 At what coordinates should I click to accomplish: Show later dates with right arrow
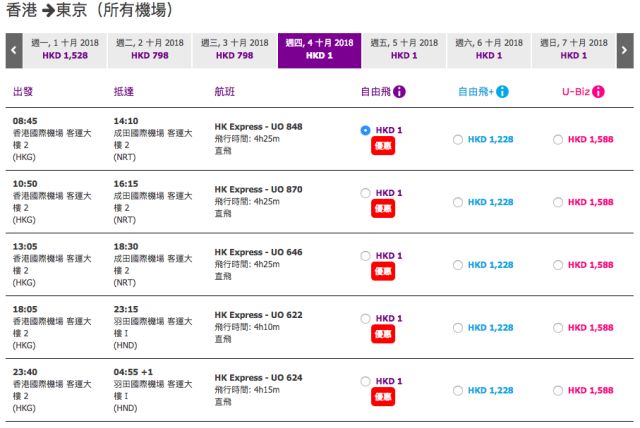pos(625,51)
